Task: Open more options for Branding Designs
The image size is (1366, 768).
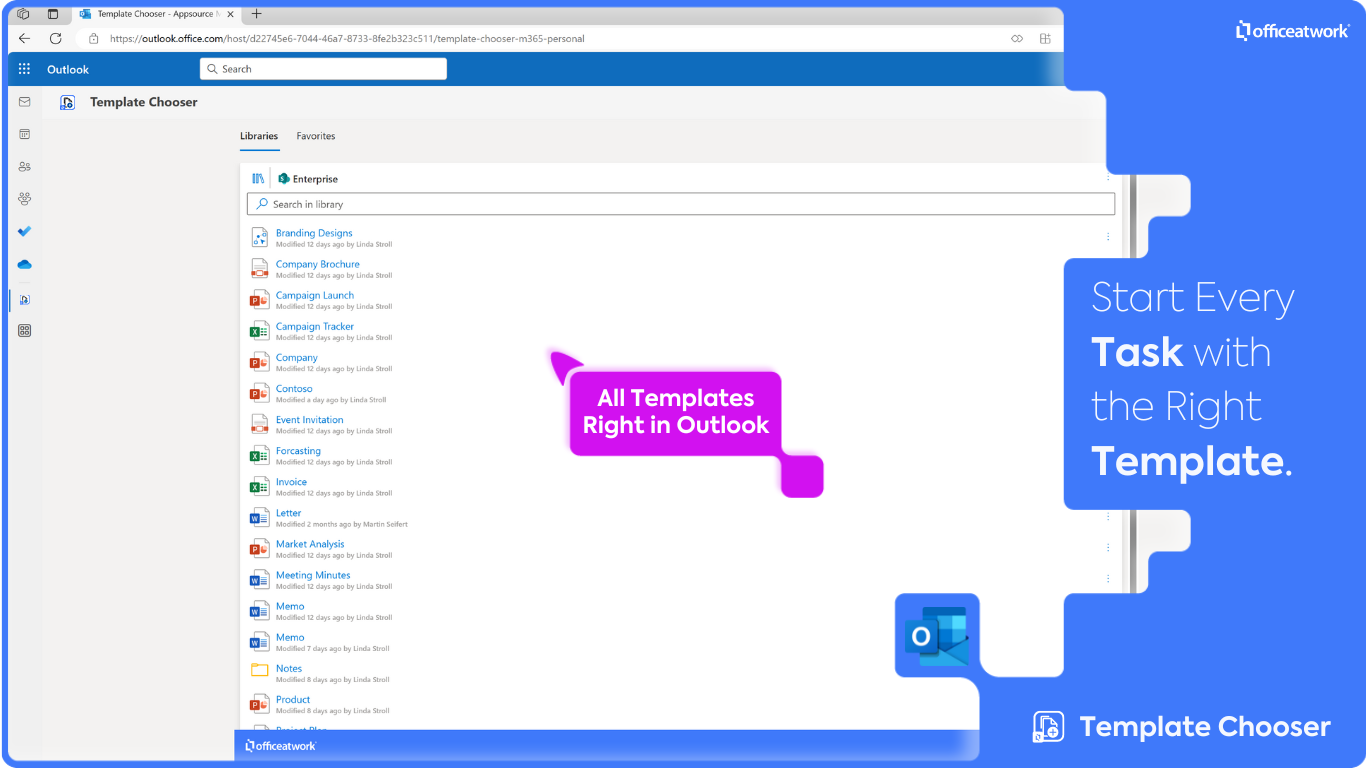Action: point(1108,237)
